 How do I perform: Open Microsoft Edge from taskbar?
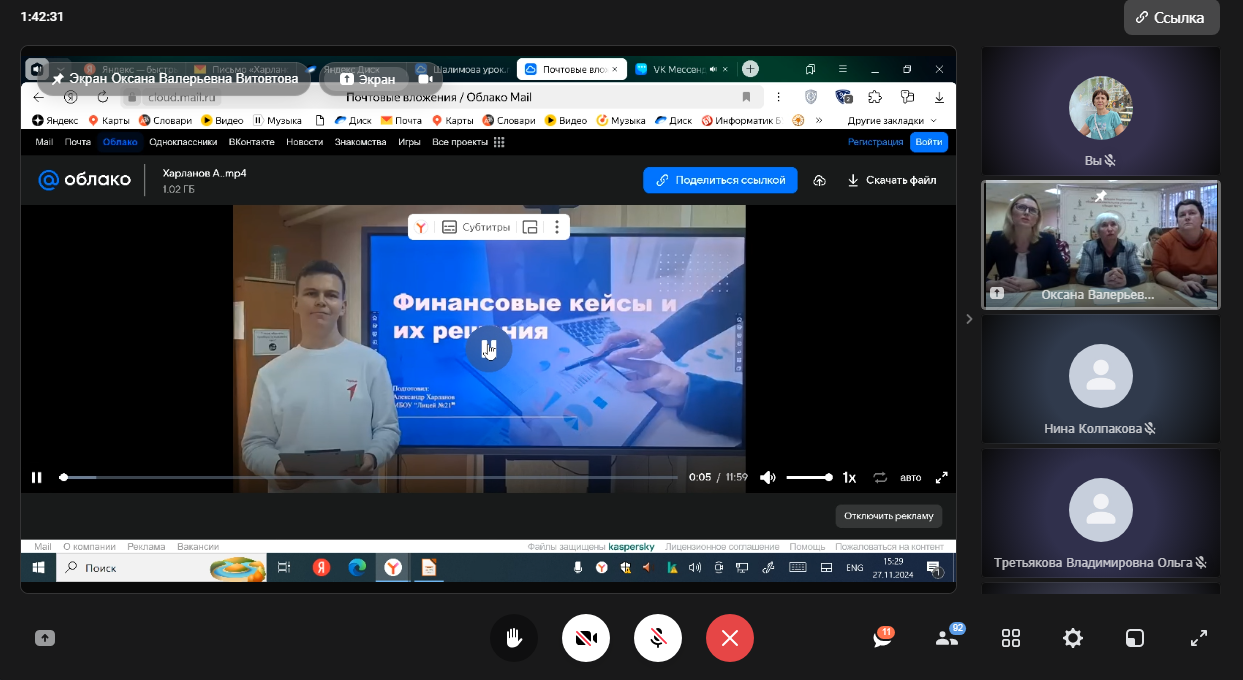pos(357,567)
